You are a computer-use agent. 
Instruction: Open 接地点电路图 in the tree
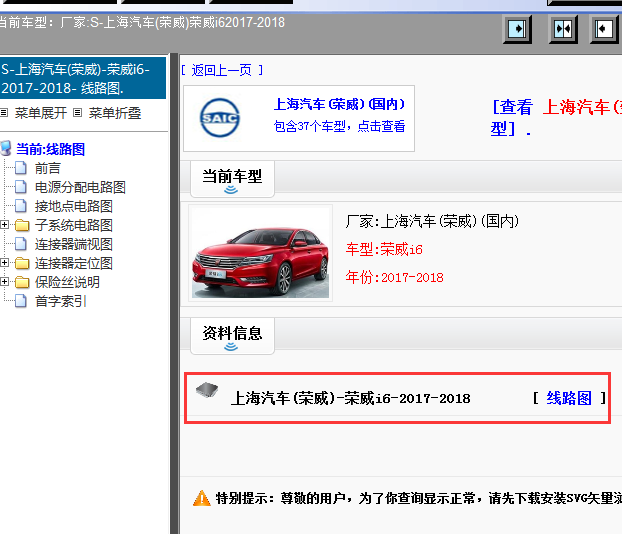pos(74,206)
